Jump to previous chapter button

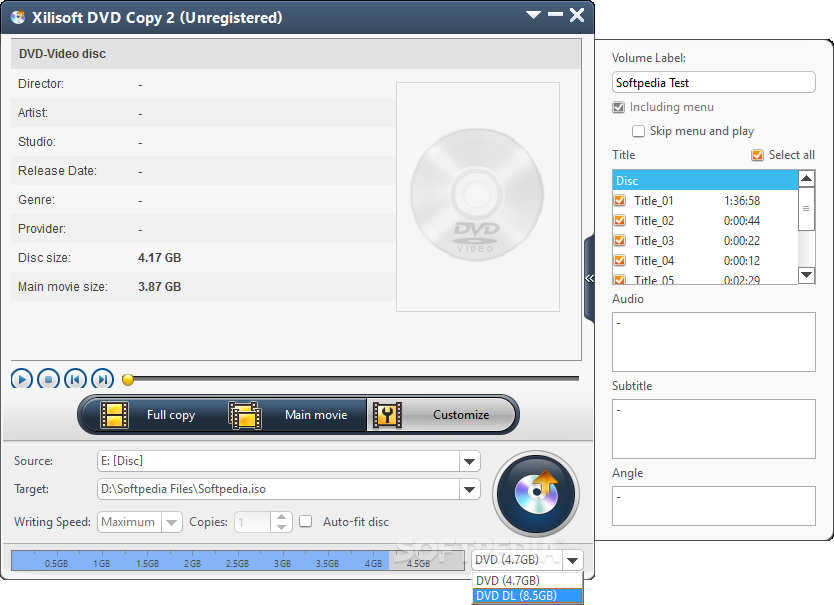coord(75,379)
